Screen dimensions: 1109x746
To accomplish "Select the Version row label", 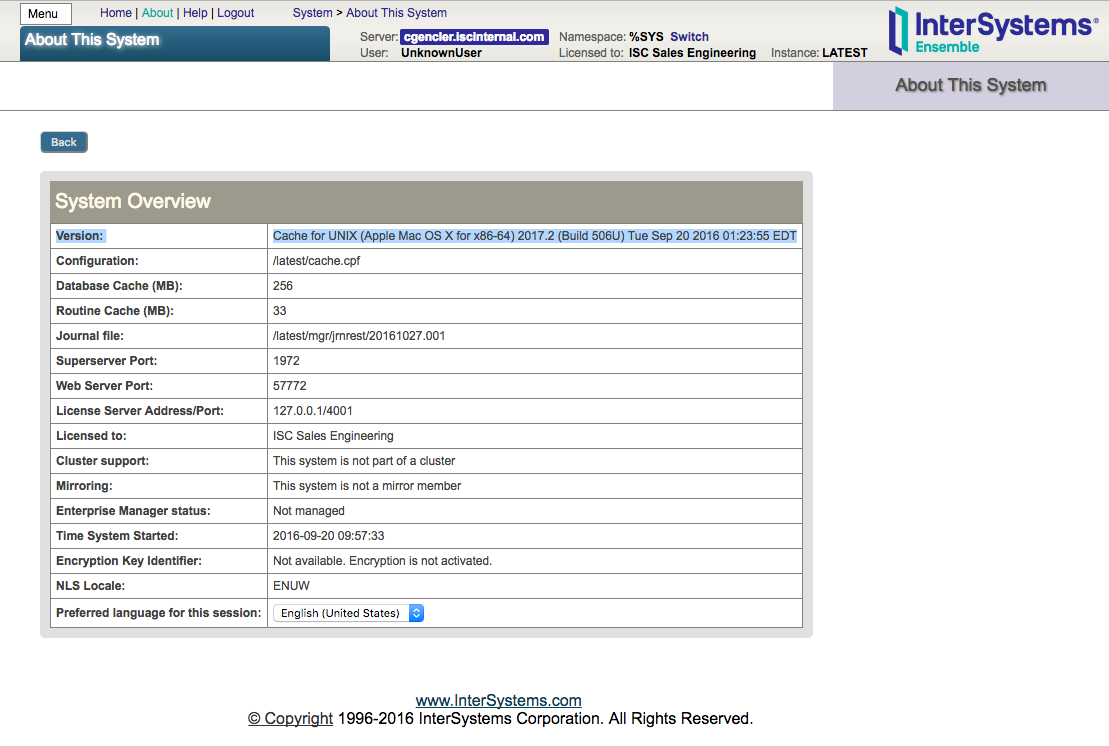I will tap(80, 236).
